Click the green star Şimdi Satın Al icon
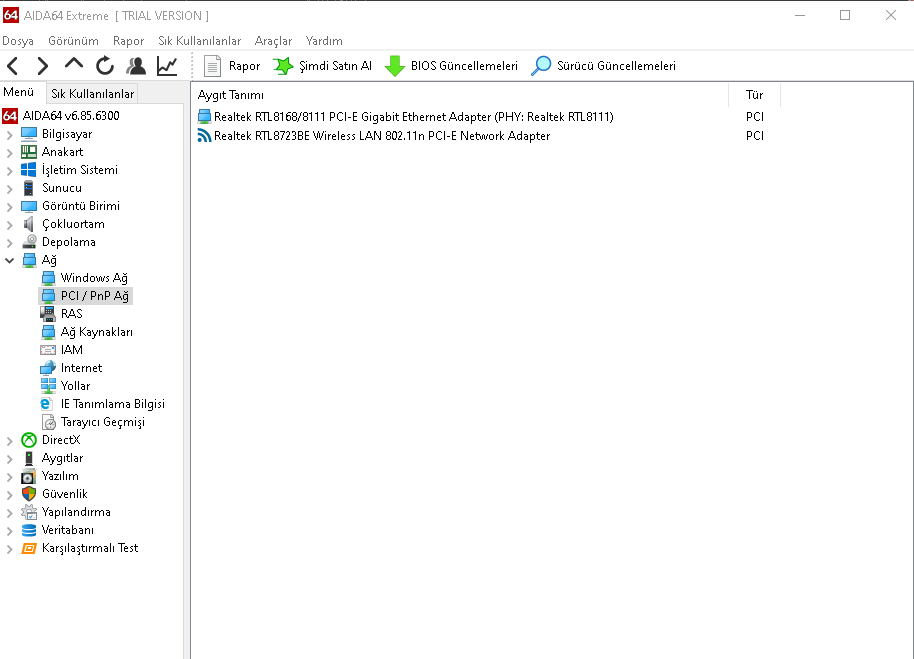The width and height of the screenshot is (914, 659). [283, 66]
